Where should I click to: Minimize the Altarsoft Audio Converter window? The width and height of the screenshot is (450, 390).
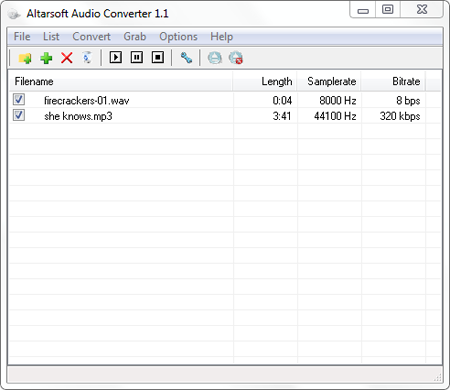(363, 10)
